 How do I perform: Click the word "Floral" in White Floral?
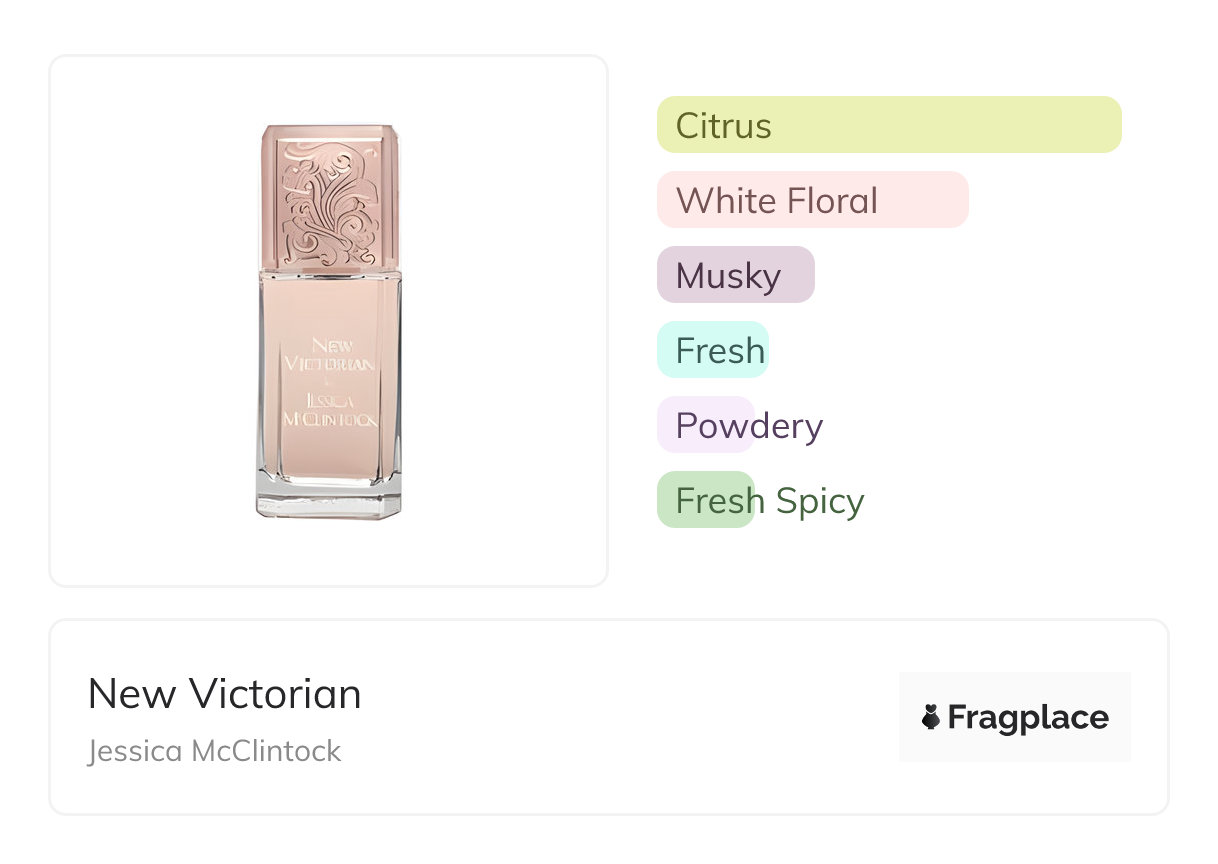[832, 200]
